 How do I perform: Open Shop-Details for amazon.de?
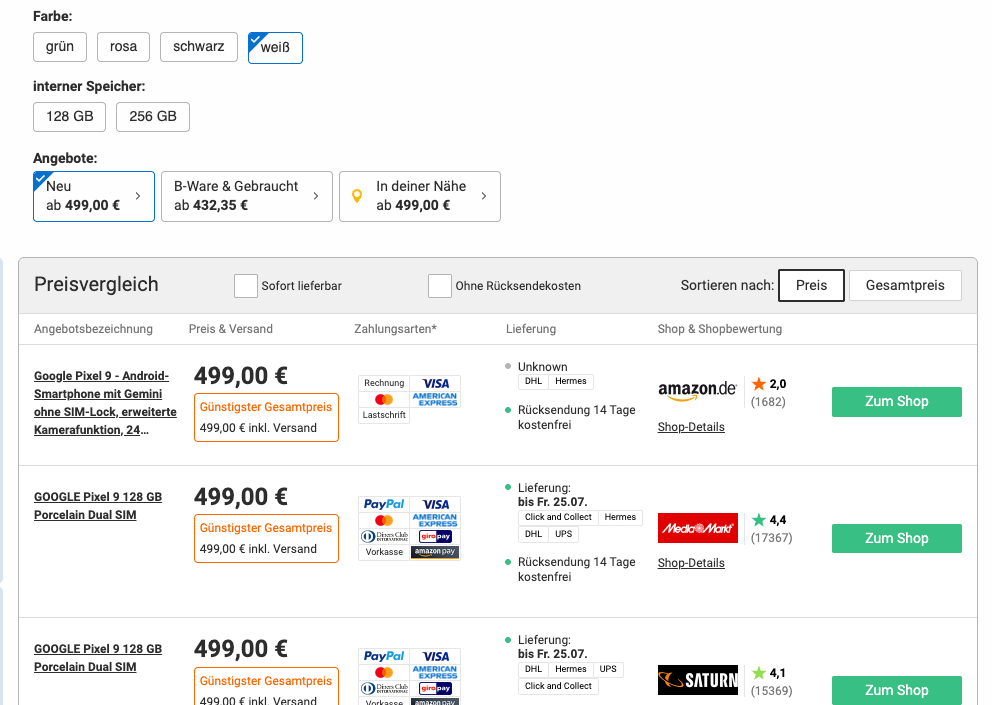[691, 427]
